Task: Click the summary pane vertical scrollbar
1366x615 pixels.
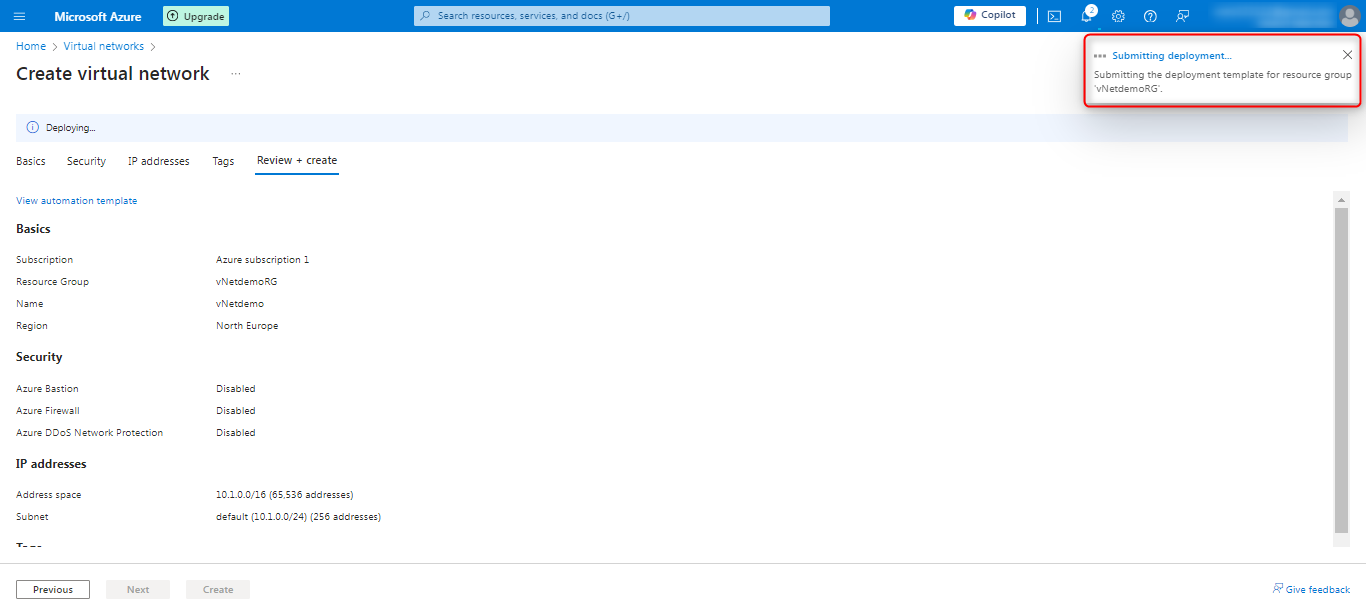Action: 1341,370
